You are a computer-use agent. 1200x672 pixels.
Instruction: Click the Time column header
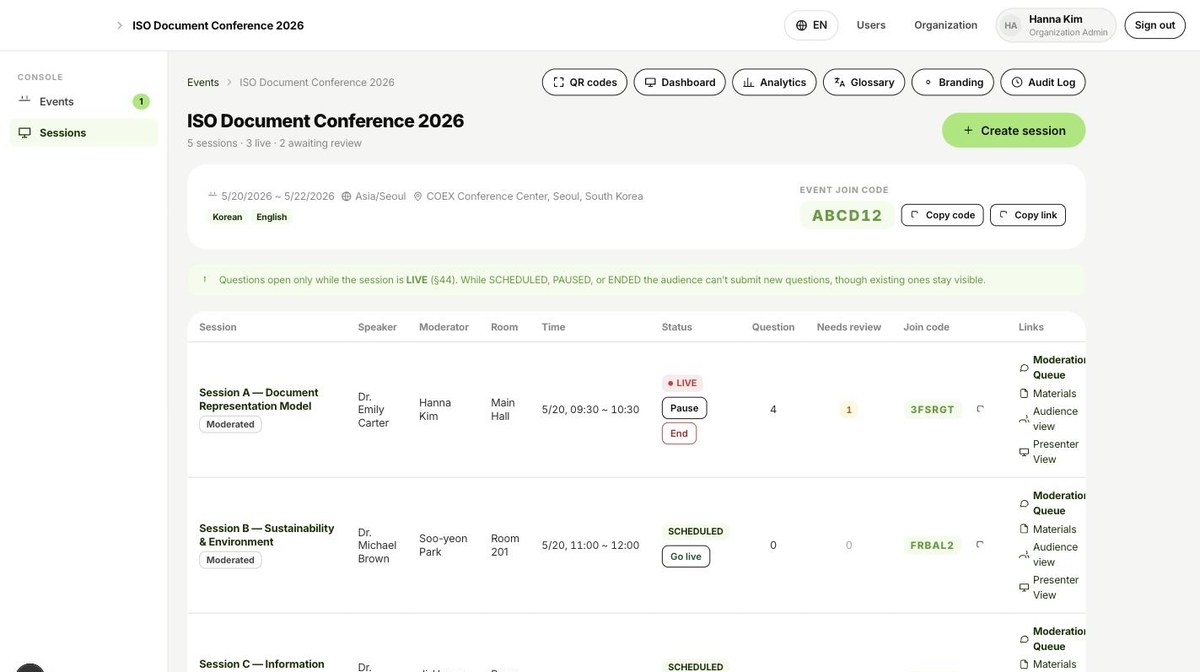[553, 327]
